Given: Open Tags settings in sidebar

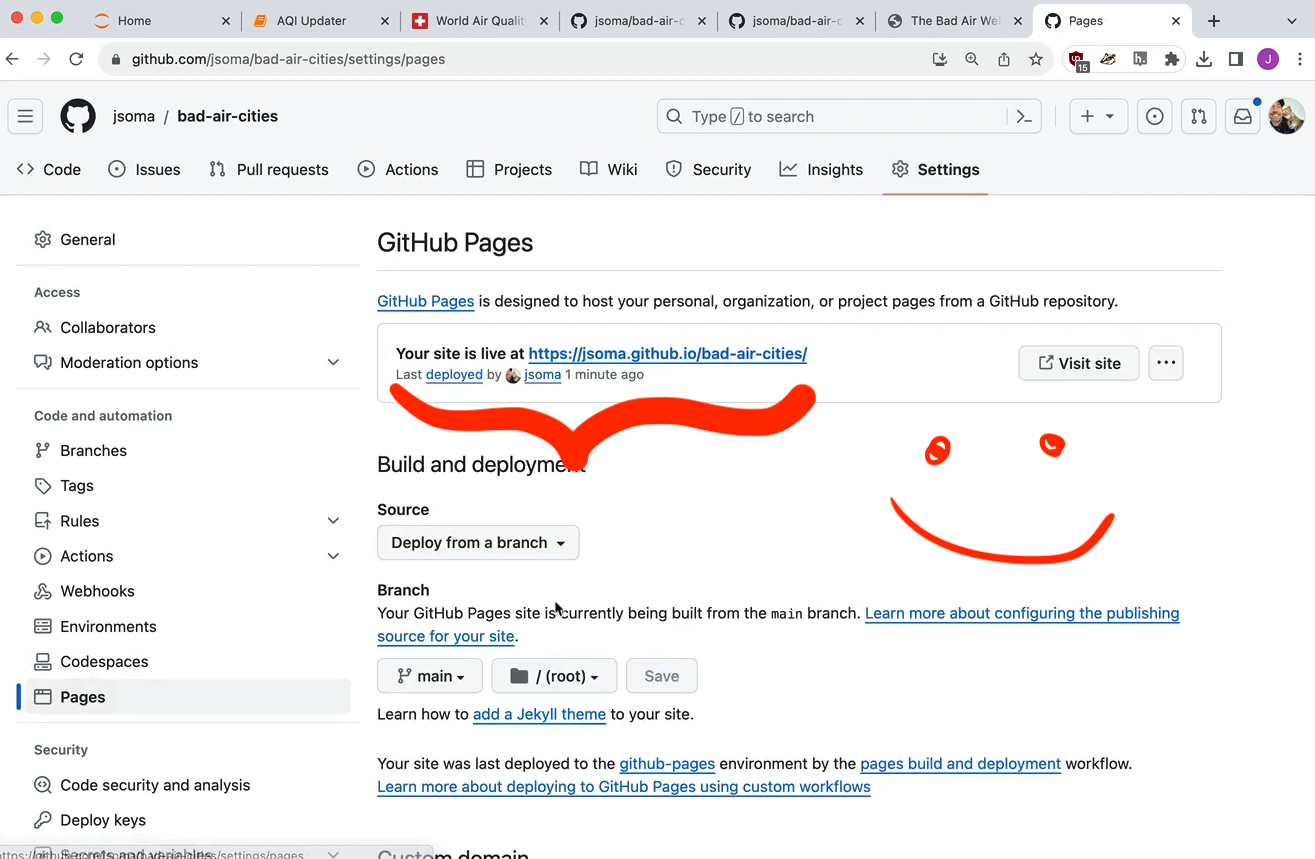Looking at the screenshot, I should coord(188,485).
